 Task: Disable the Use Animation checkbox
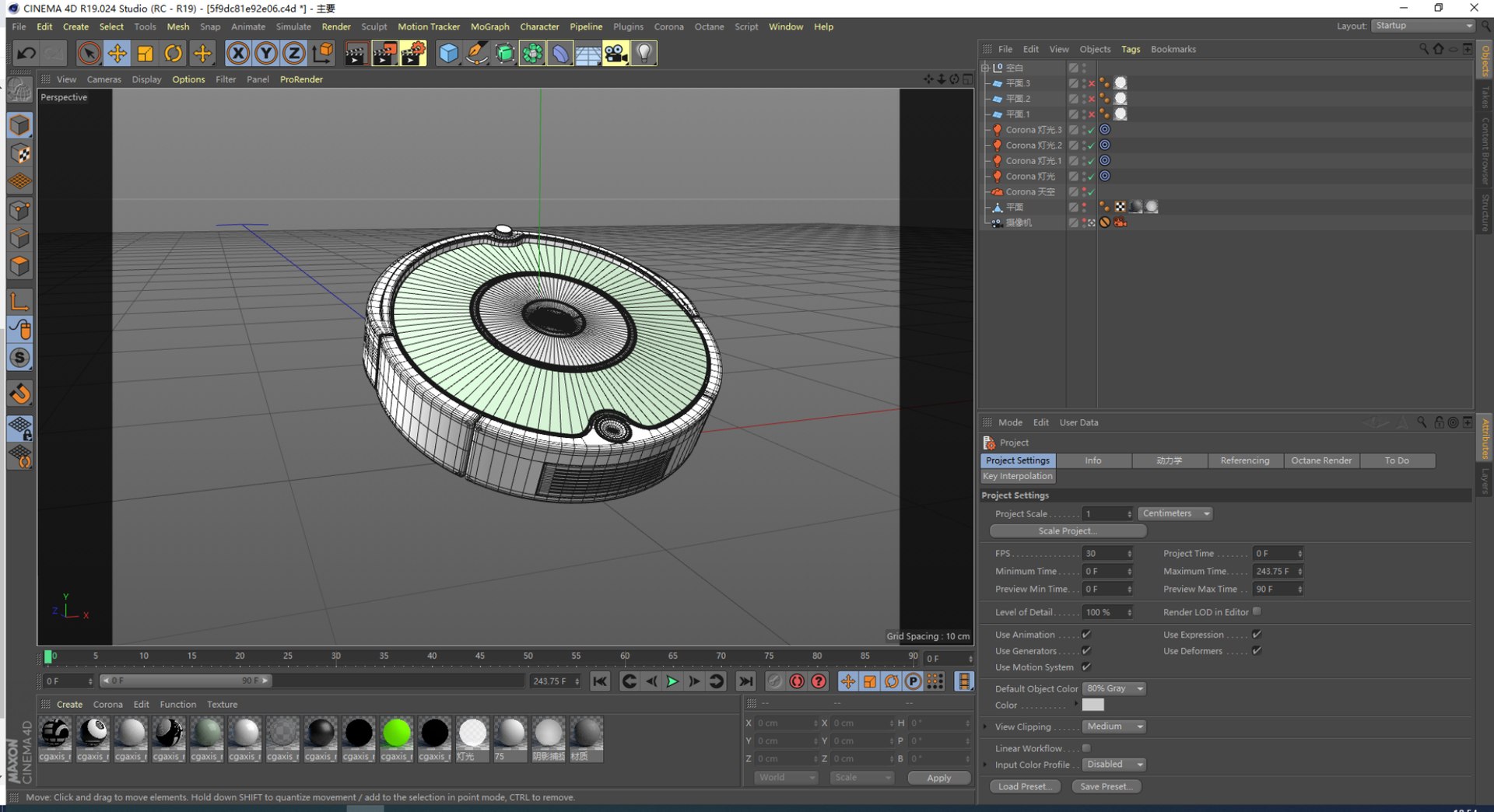(1086, 635)
